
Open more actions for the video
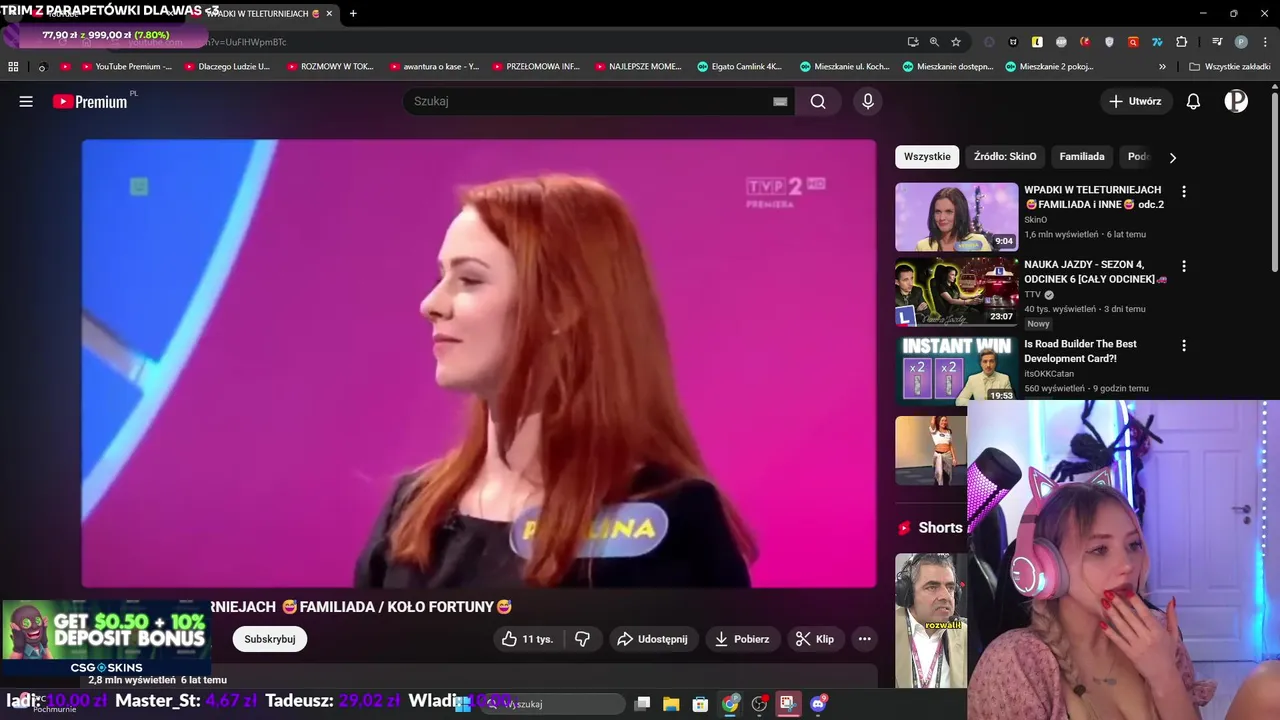[865, 639]
